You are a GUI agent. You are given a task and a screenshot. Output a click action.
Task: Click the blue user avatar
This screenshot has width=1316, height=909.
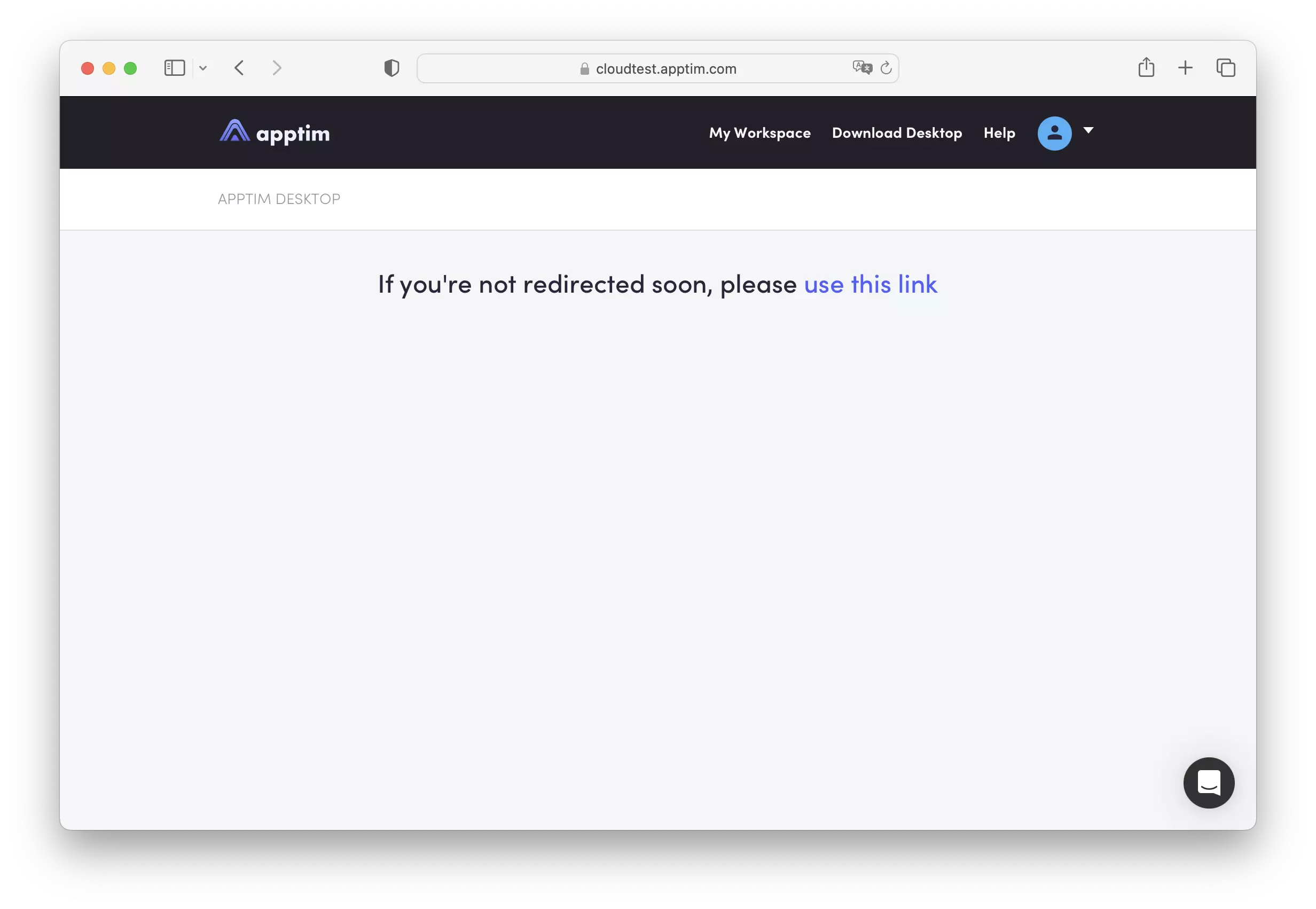[x=1054, y=132]
